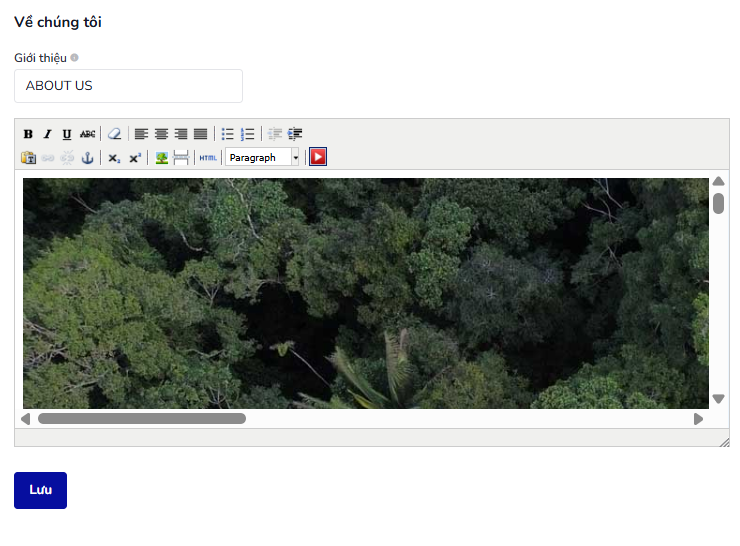Toggle bold formatting
This screenshot has height=546, width=740.
pos(28,134)
